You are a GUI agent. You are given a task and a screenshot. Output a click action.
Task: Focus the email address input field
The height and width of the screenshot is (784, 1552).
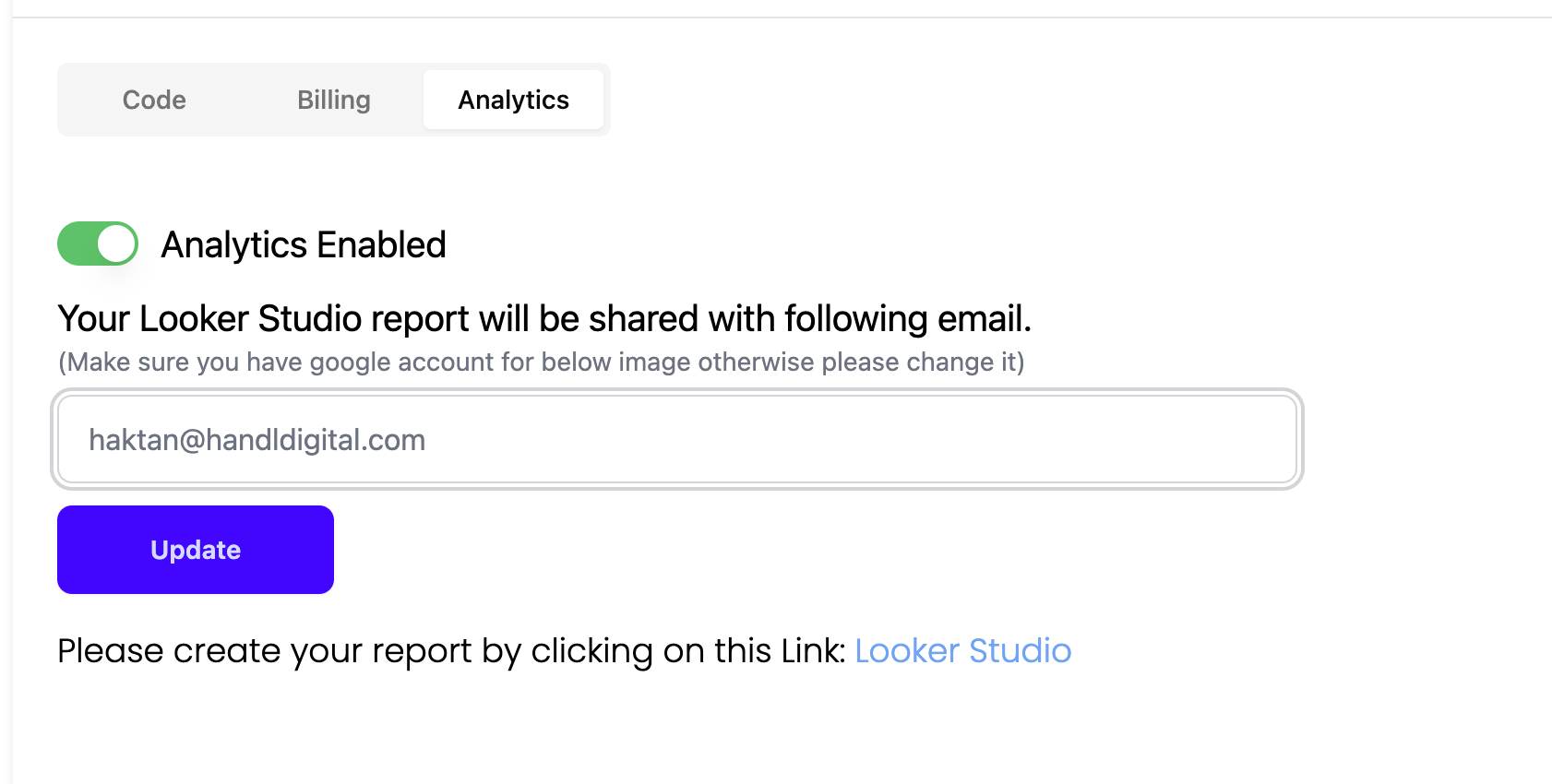[677, 439]
